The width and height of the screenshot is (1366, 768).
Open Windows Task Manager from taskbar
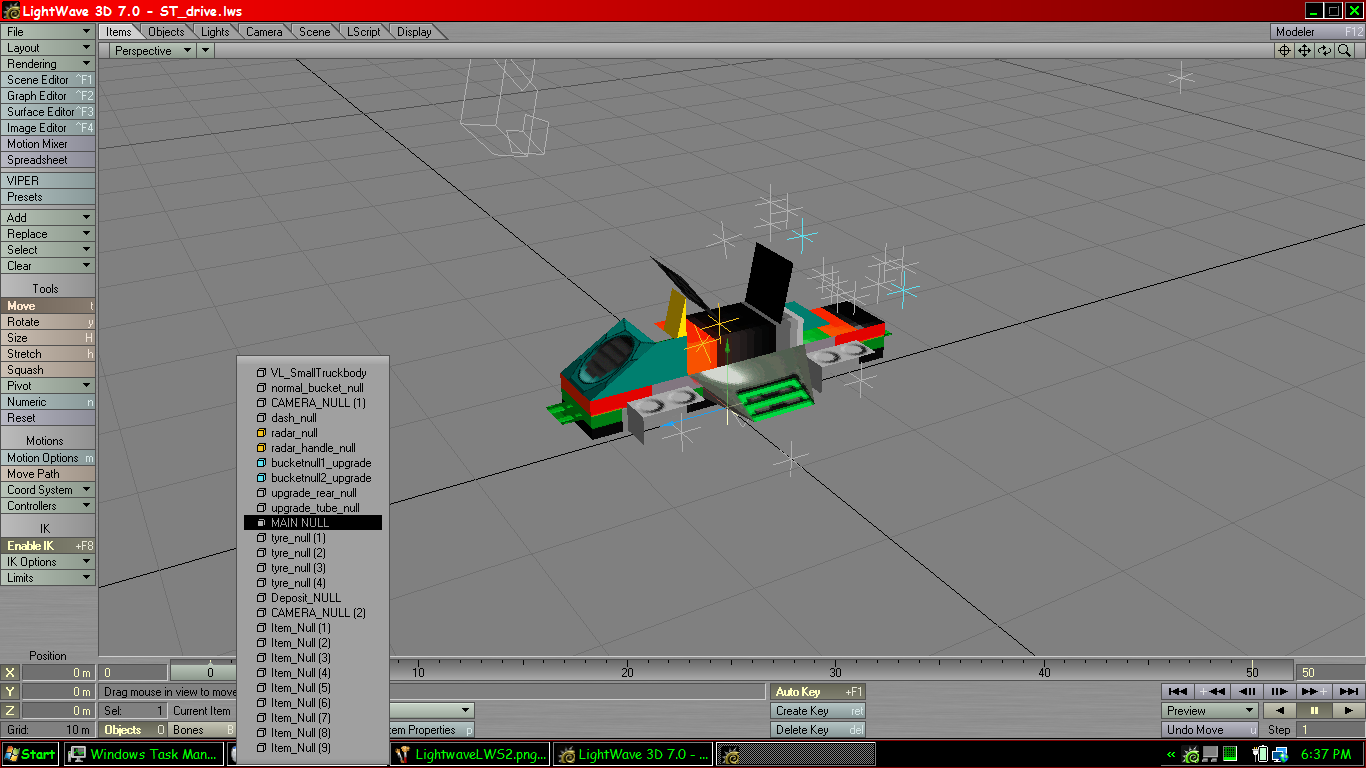coord(145,754)
